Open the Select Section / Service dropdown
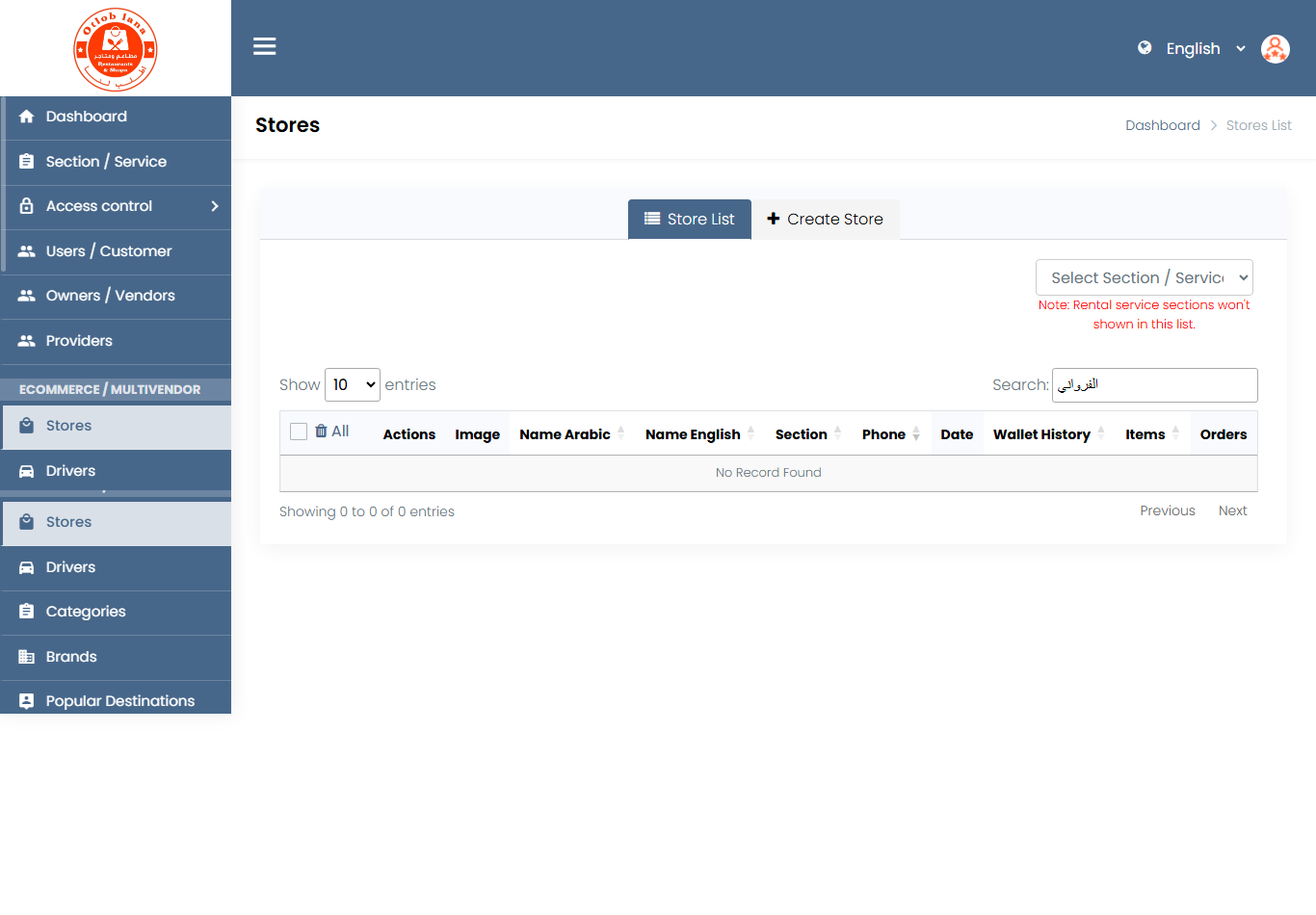The image size is (1316, 915). (x=1144, y=277)
